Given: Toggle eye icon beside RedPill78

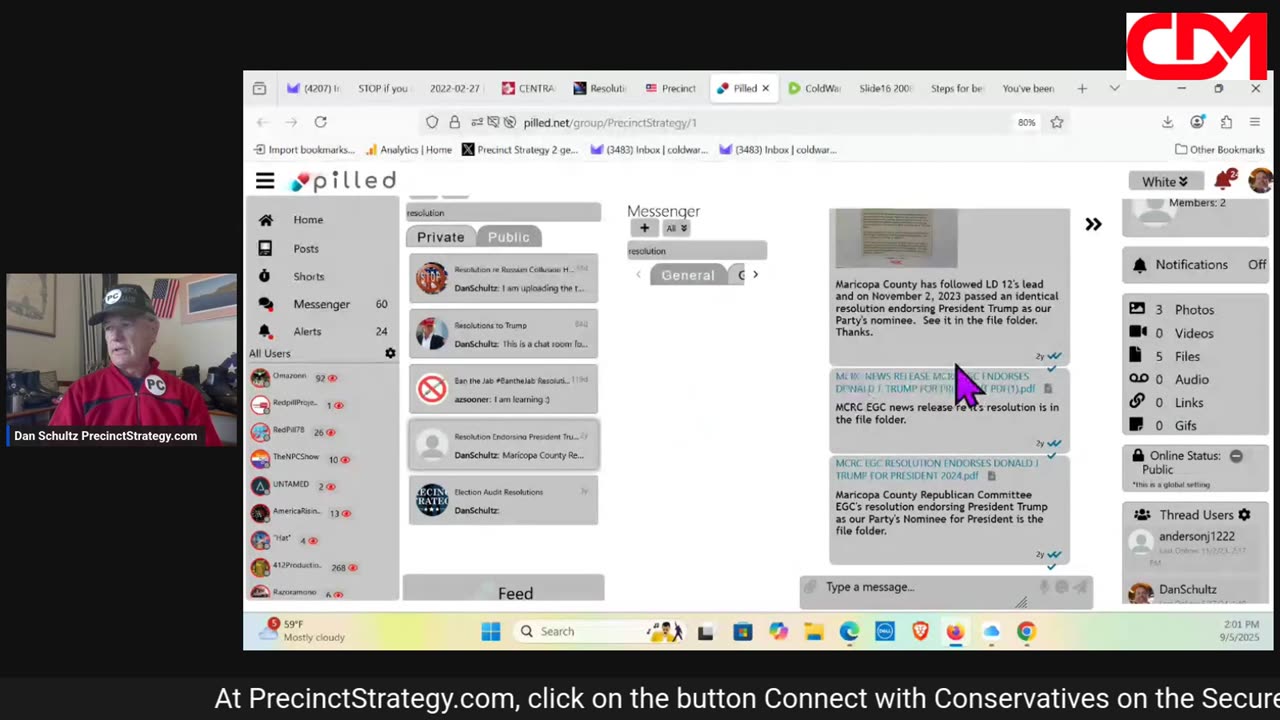Looking at the screenshot, I should click(x=332, y=433).
